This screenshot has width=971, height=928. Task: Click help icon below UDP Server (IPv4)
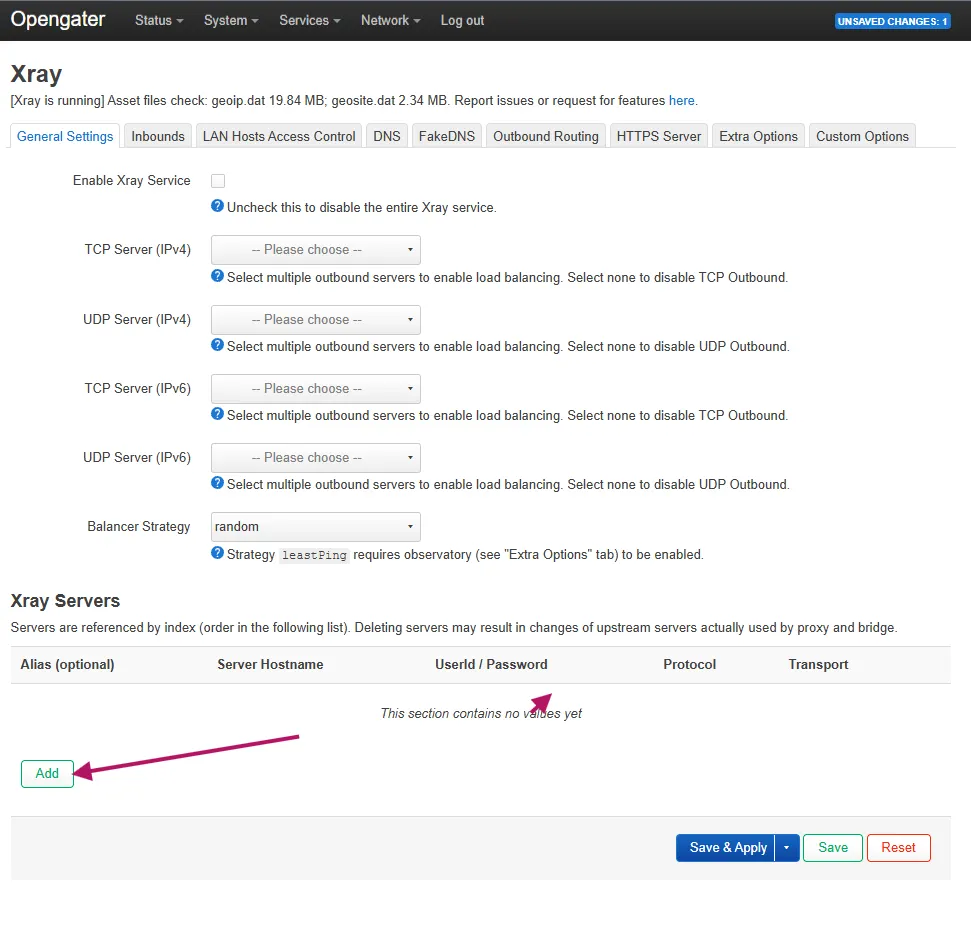[x=217, y=344]
